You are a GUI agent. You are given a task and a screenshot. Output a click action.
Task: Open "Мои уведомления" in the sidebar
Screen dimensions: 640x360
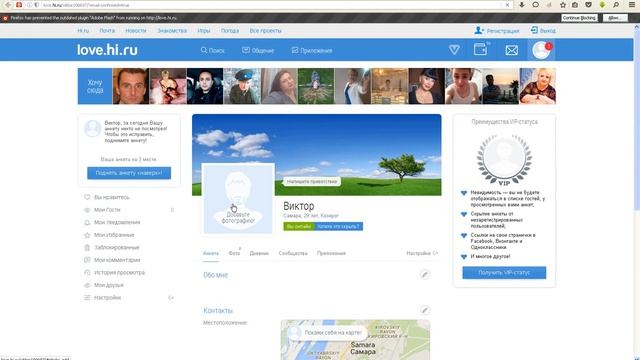[117, 222]
